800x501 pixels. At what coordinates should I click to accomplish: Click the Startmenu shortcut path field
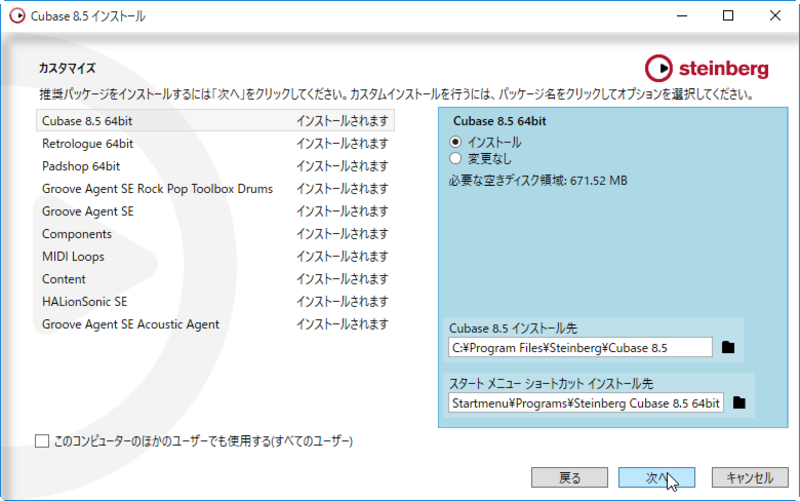pos(586,403)
